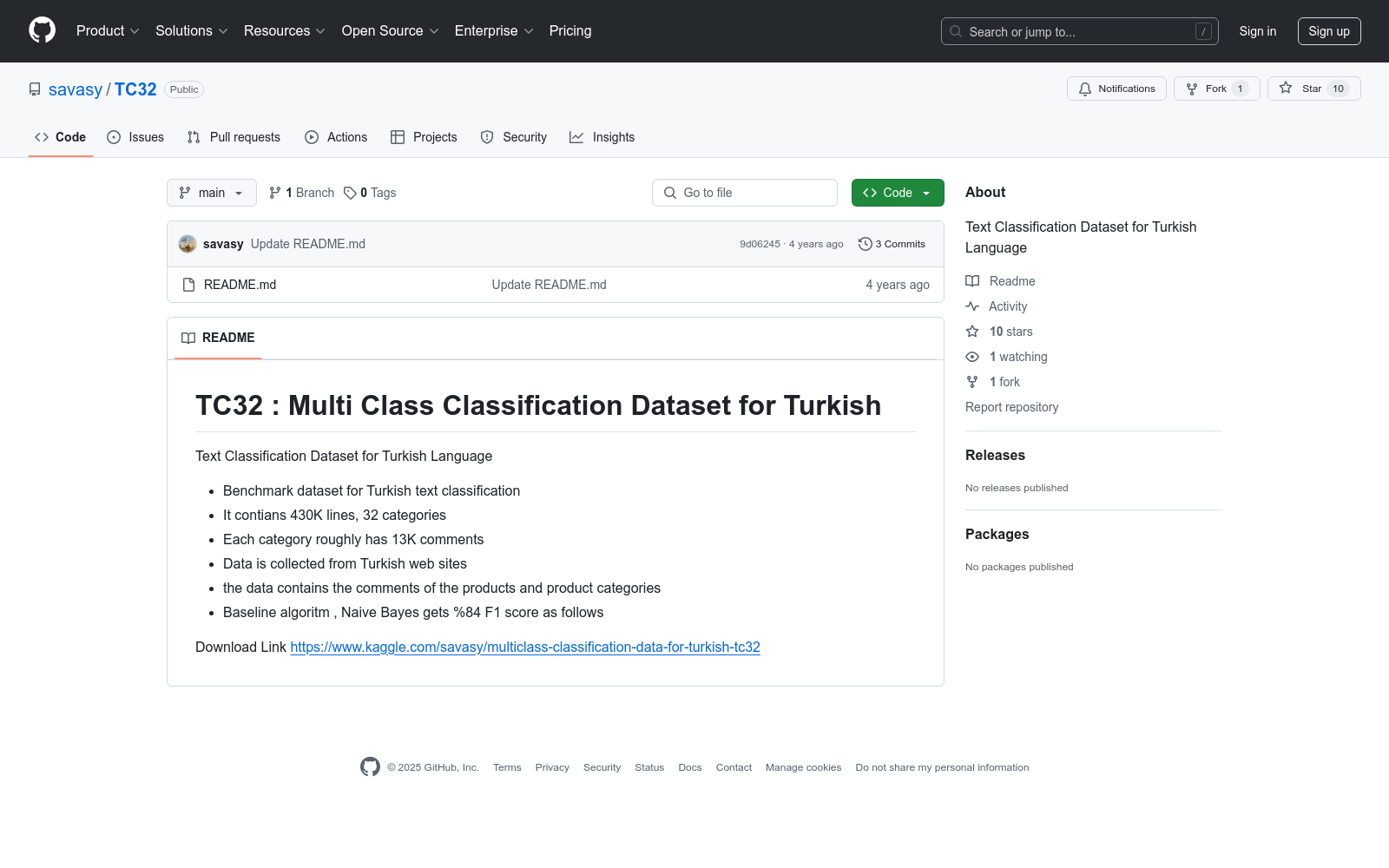Expand the Open Source menu
1389x868 pixels.
click(x=391, y=30)
